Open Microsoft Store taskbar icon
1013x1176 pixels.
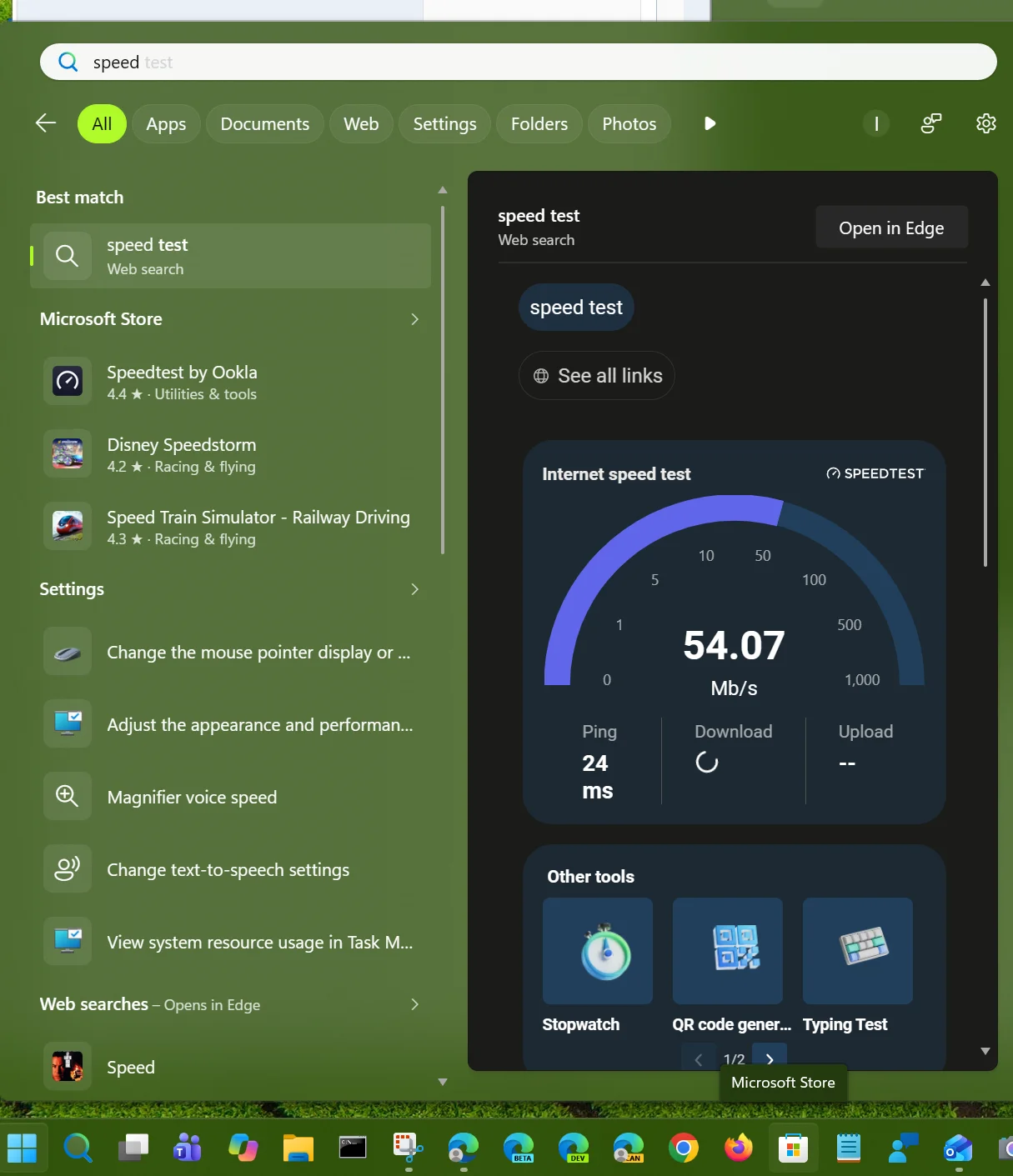[793, 1148]
